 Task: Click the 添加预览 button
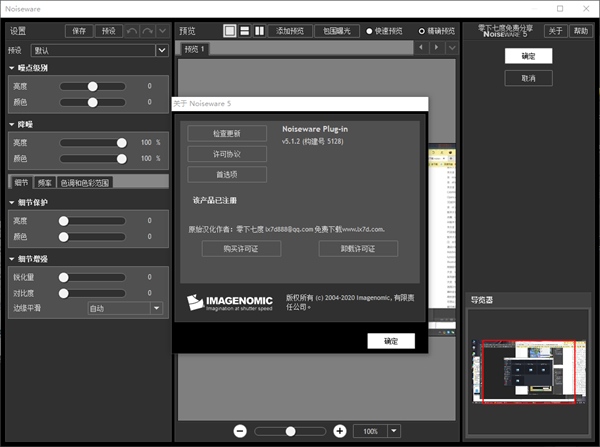coord(290,31)
